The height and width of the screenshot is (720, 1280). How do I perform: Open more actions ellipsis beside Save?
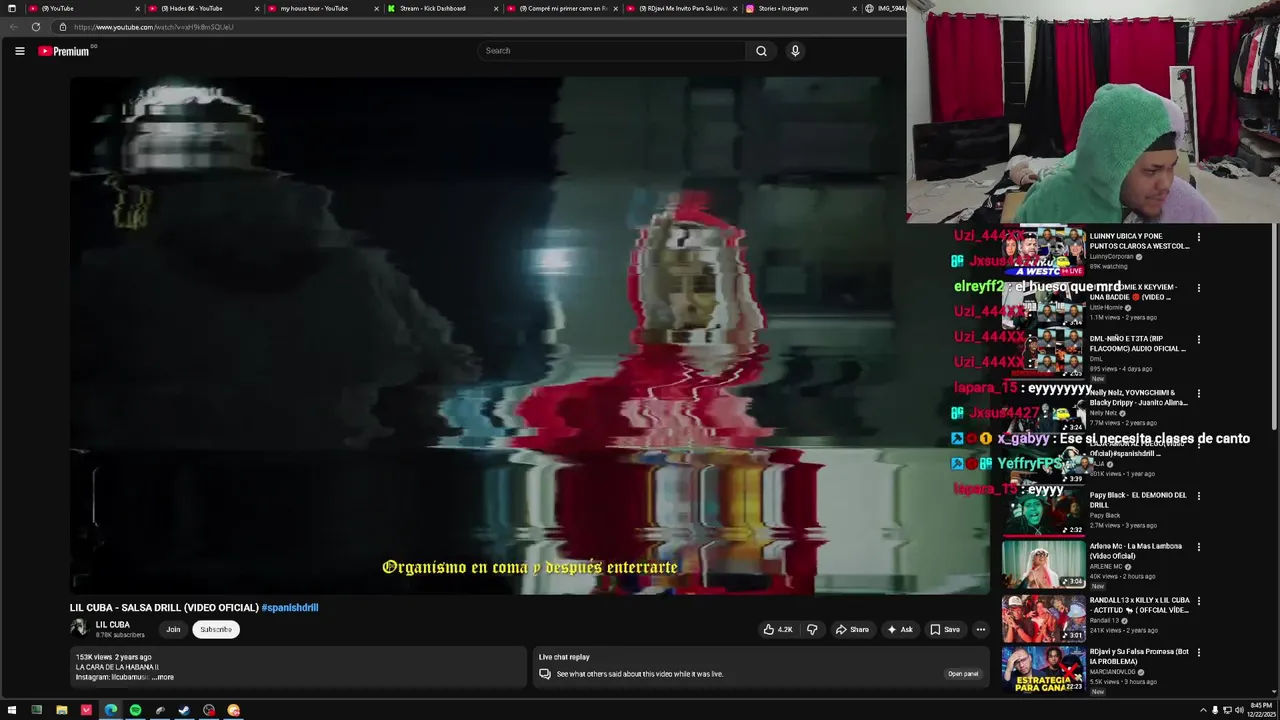(x=981, y=630)
